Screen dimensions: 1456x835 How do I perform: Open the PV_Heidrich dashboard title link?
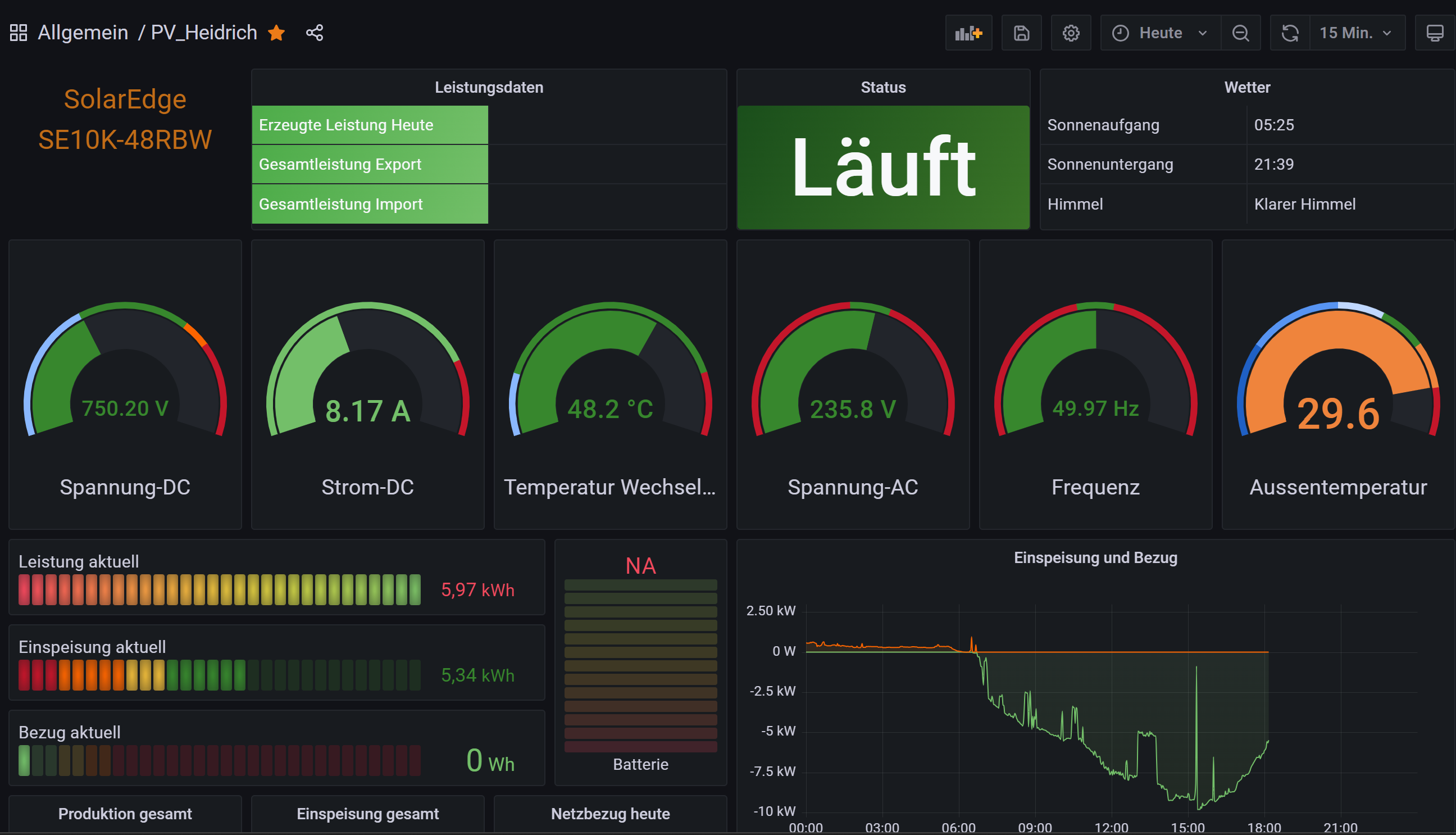203,33
